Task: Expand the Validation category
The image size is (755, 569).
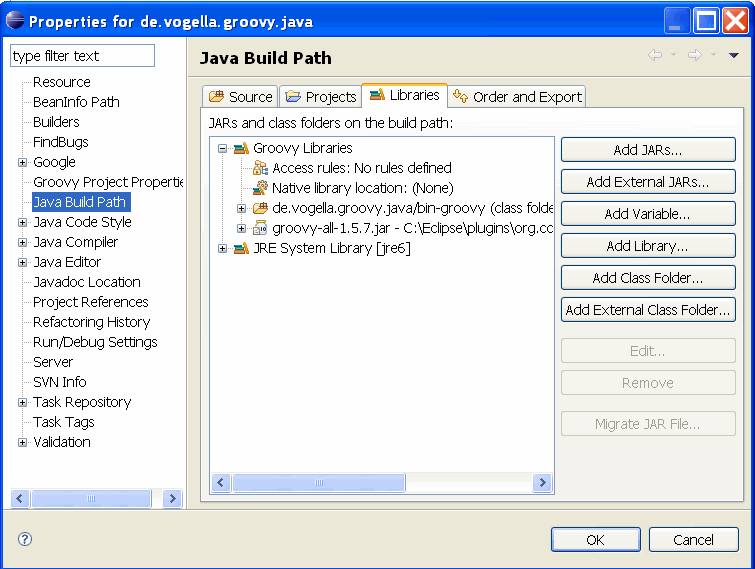Action: [22, 442]
